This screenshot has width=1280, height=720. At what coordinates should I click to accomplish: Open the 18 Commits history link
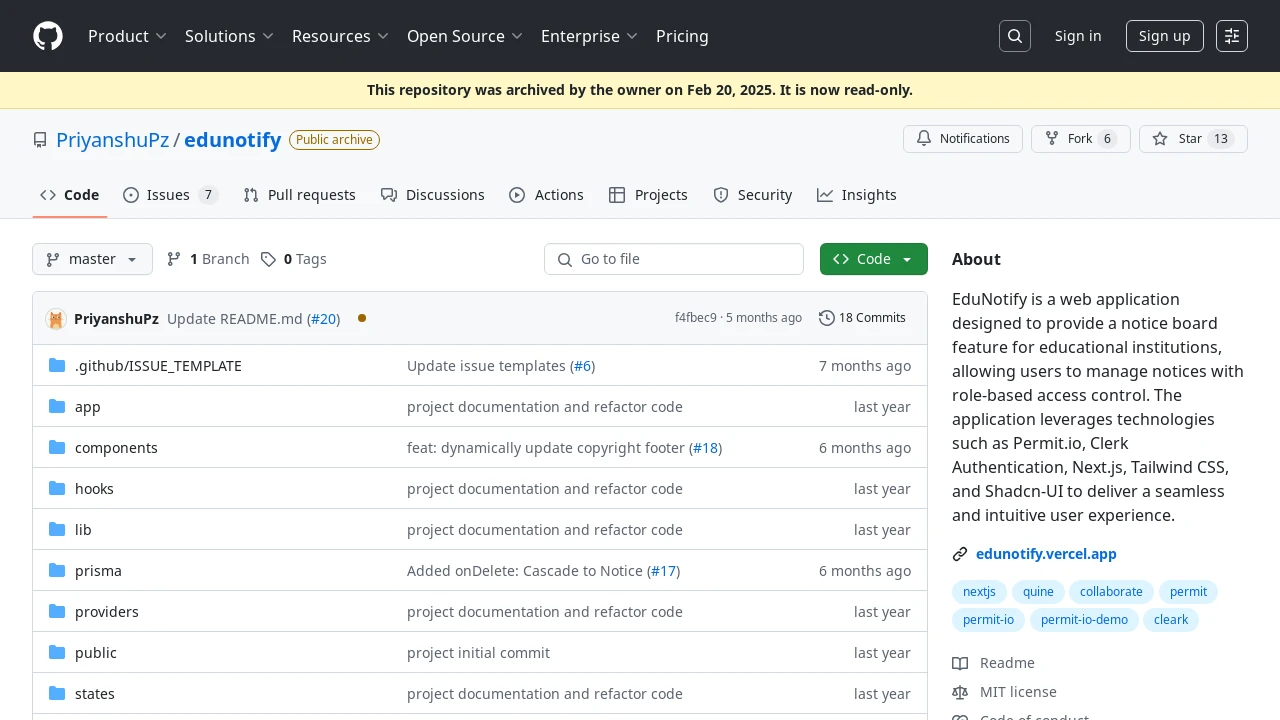(x=862, y=318)
